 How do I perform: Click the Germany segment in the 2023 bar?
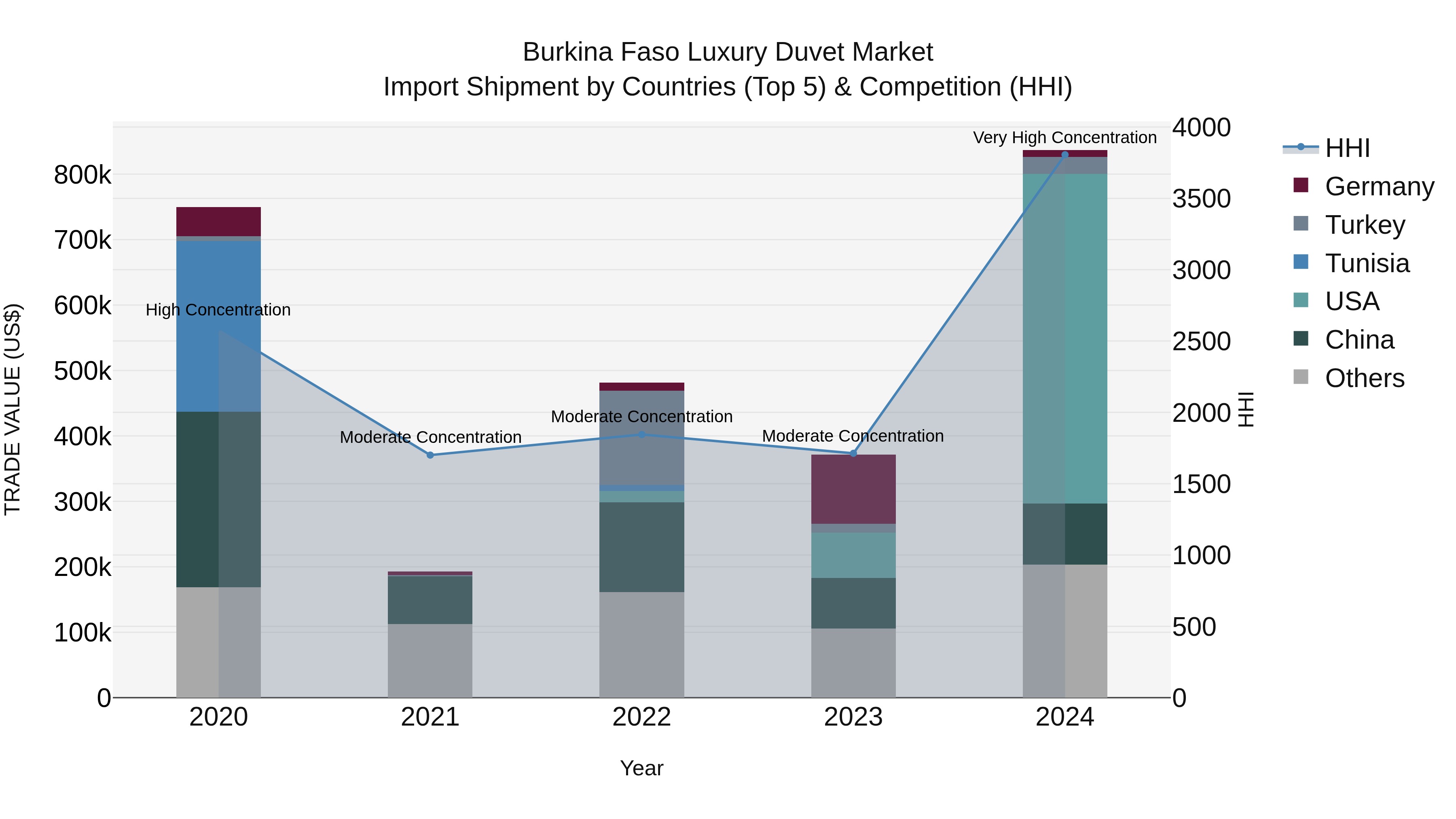click(853, 489)
